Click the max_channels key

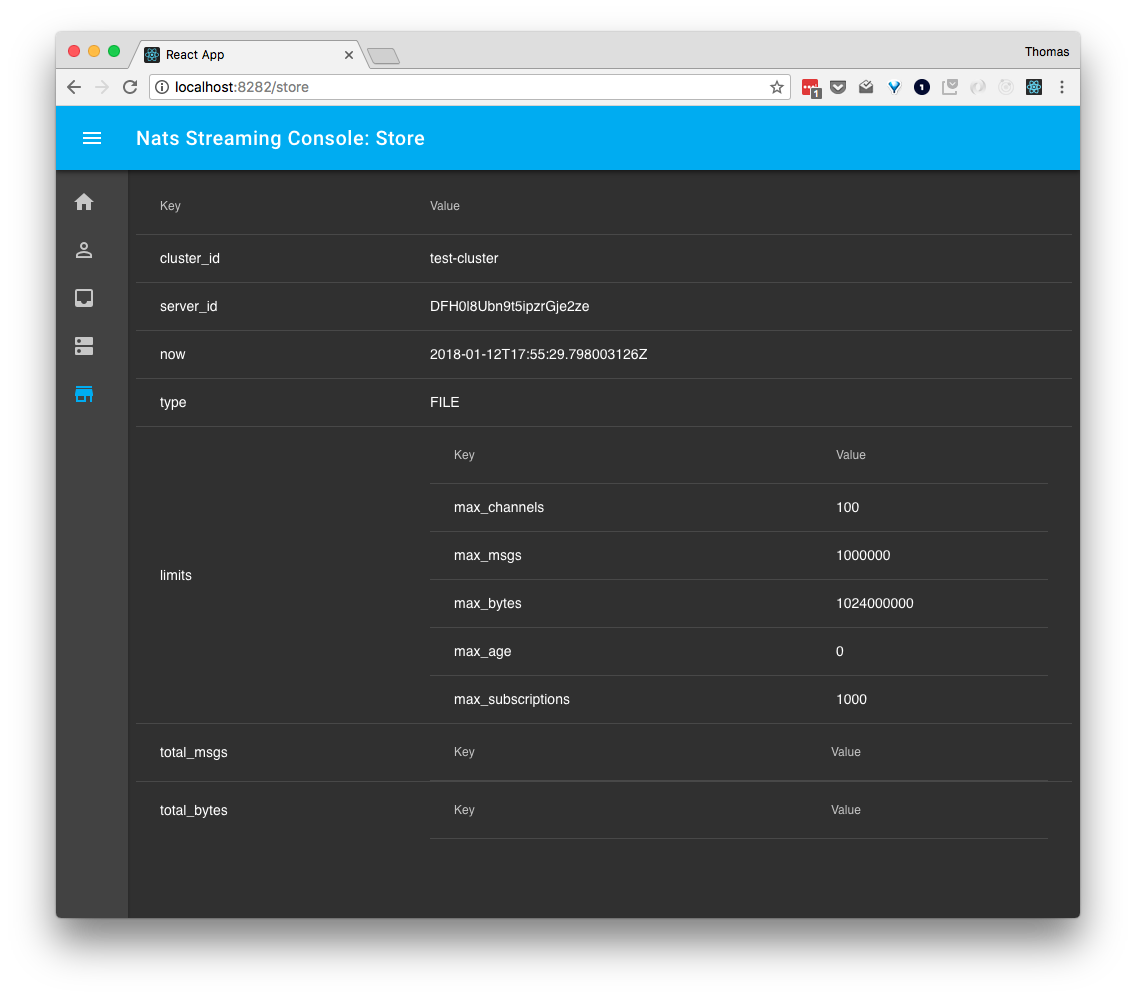click(498, 508)
